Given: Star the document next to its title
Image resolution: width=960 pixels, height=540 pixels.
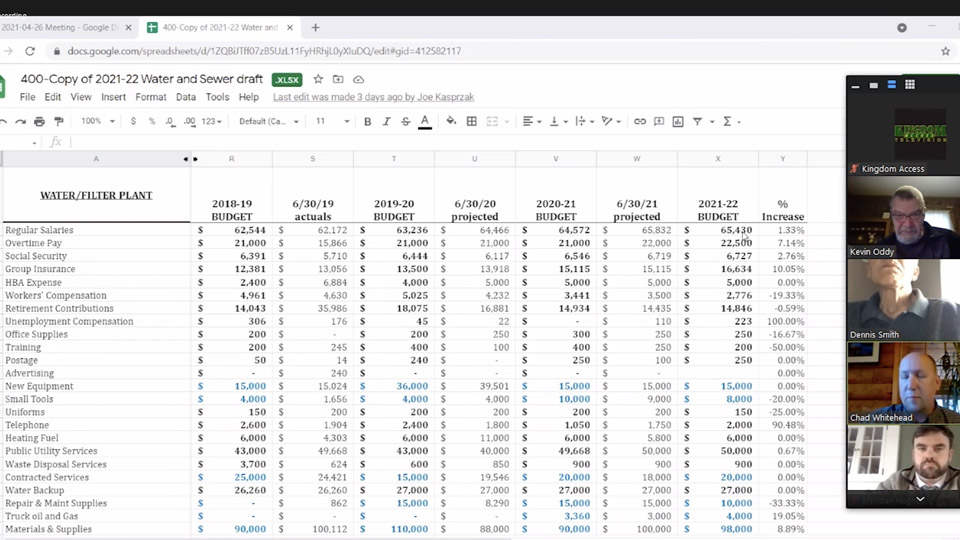Looking at the screenshot, I should [x=318, y=79].
